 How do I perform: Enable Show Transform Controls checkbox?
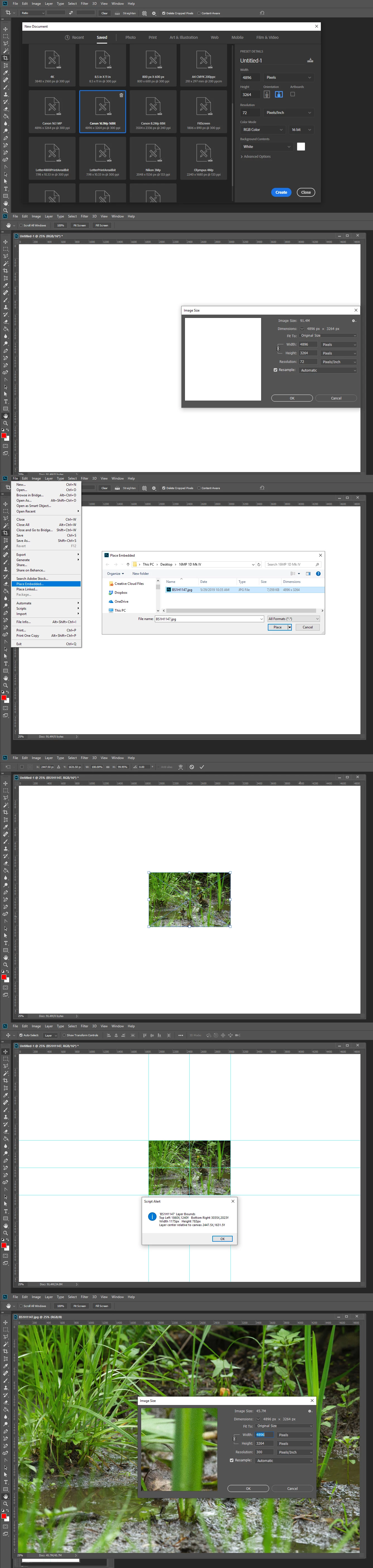[64, 1035]
